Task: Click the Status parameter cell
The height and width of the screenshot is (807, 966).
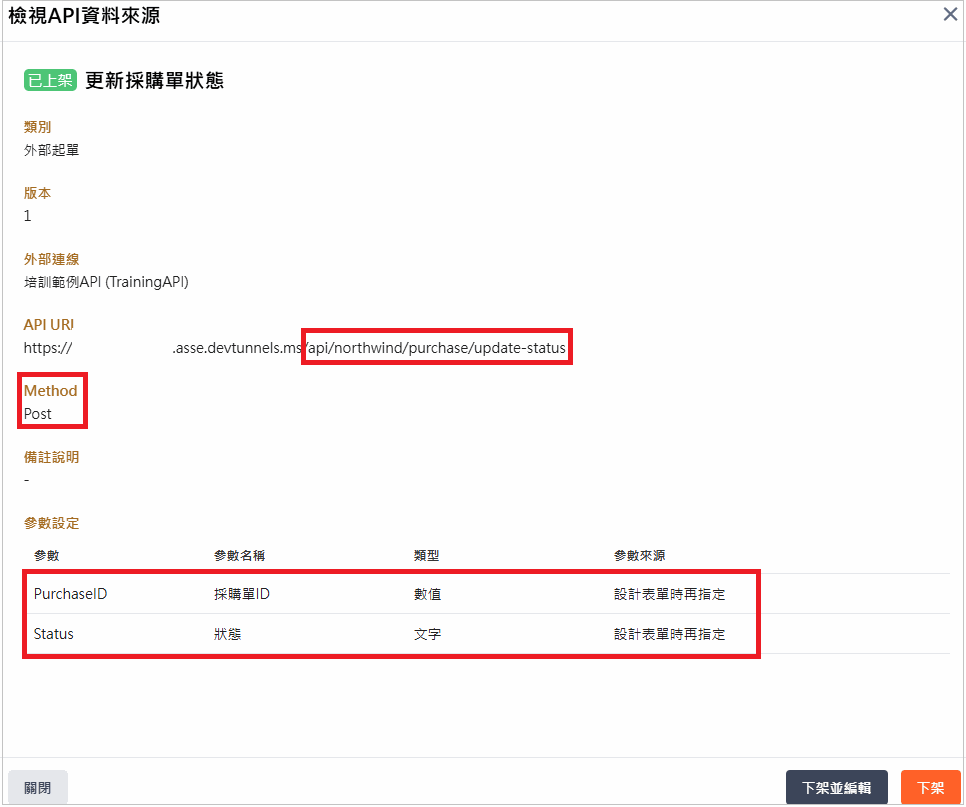Action: [54, 634]
